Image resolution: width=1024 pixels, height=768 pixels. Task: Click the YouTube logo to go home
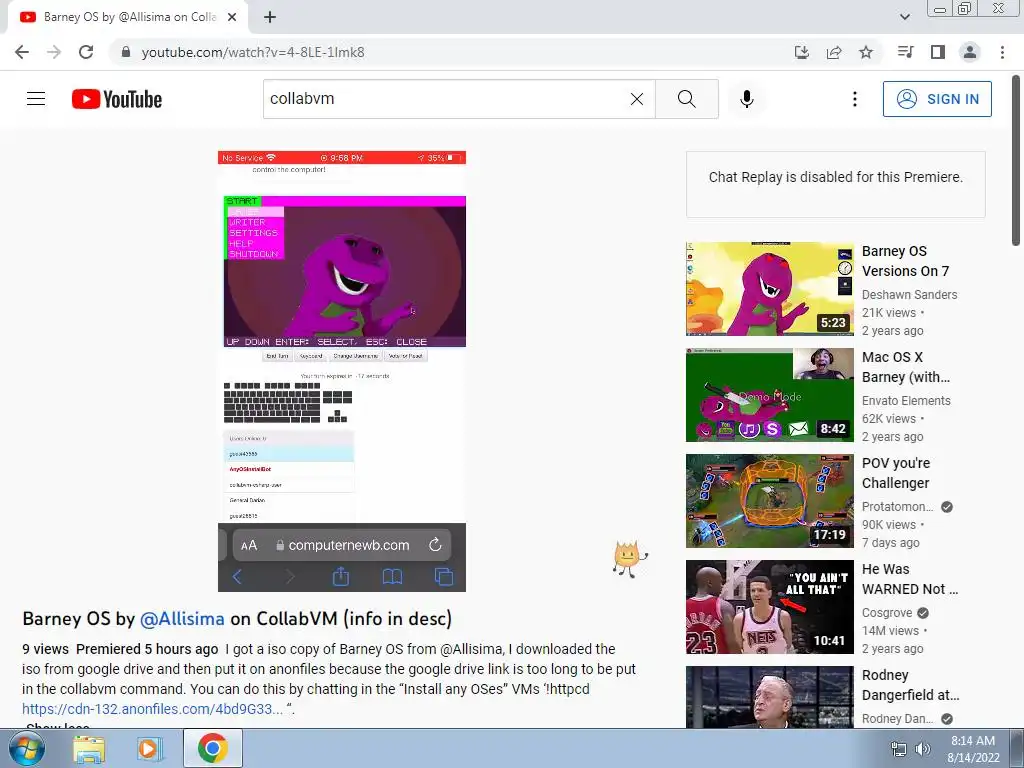coord(117,99)
